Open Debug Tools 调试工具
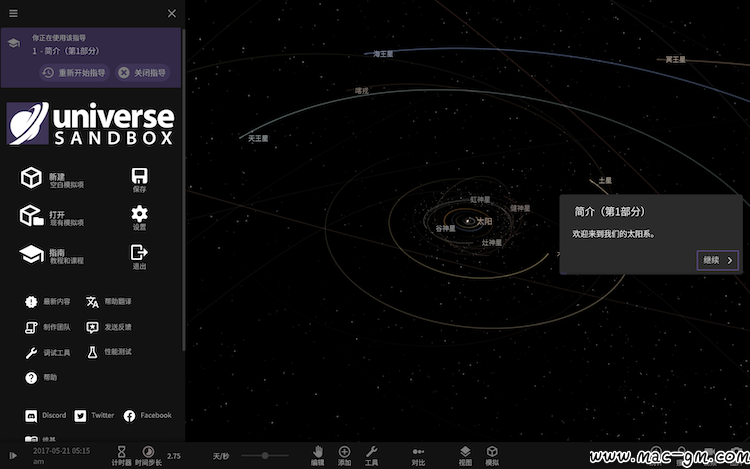The height and width of the screenshot is (469, 750). 48,353
